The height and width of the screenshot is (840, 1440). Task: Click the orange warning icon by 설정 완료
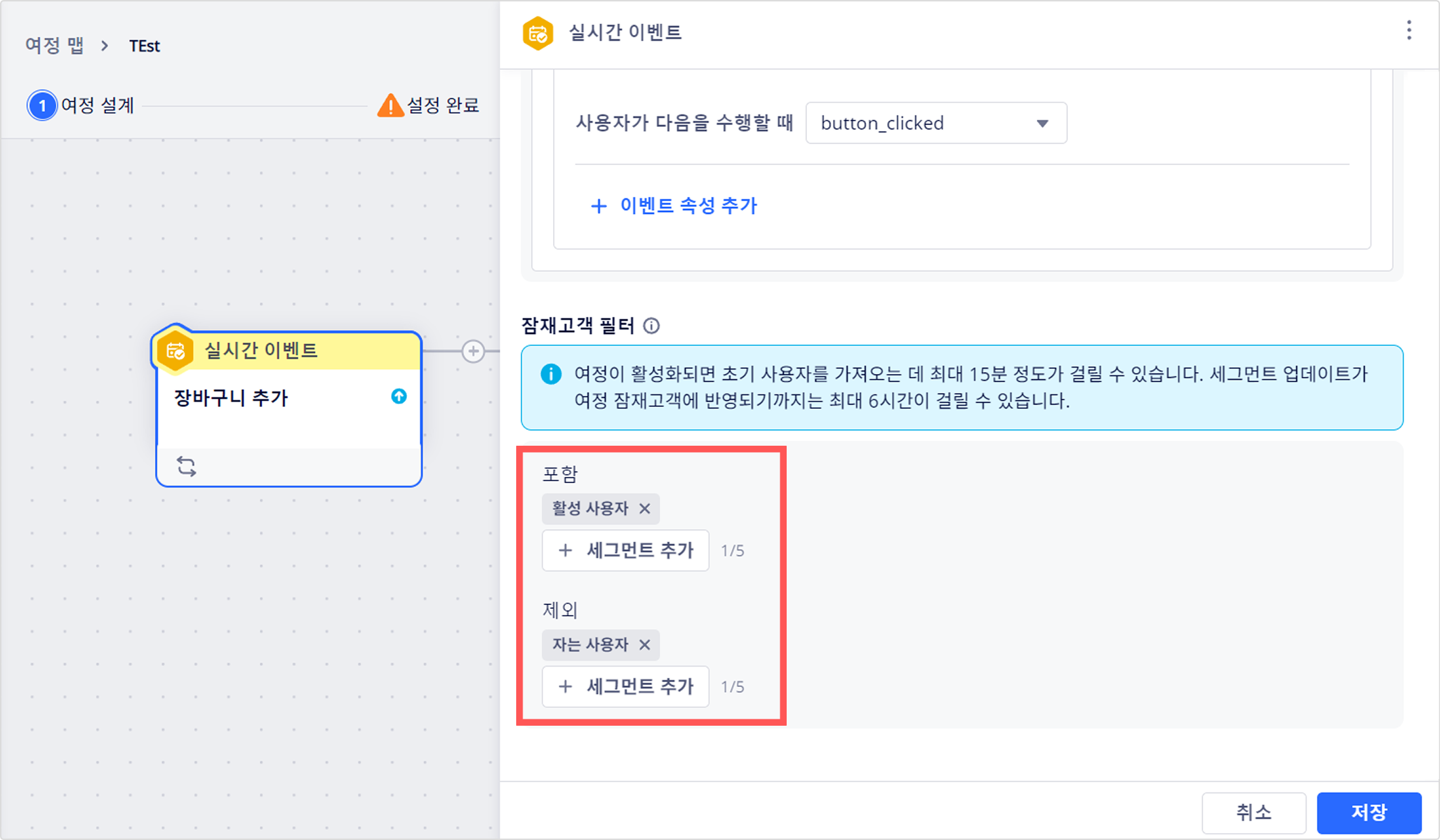tap(390, 105)
